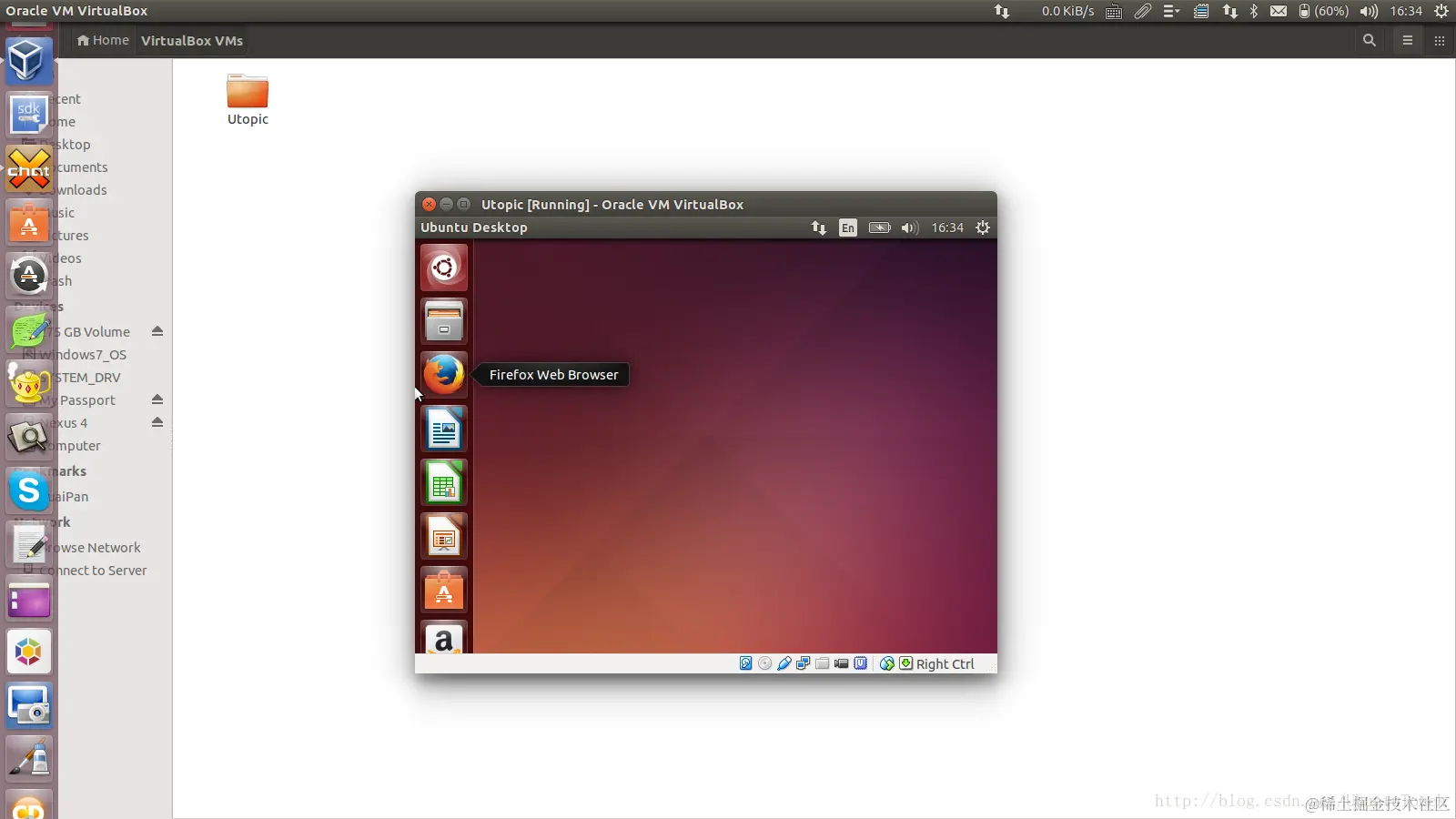Open Firefox Web Browser in guest launcher
The image size is (1456, 819).
(444, 374)
